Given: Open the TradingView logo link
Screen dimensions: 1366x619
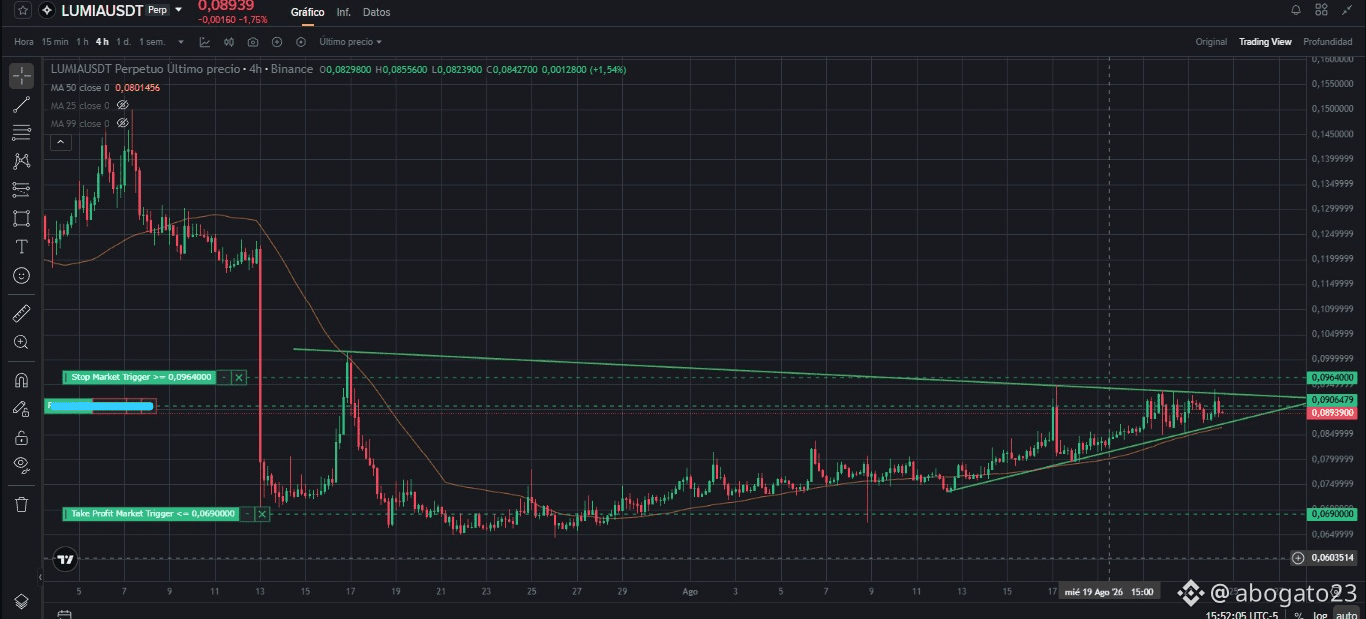Looking at the screenshot, I should point(65,560).
